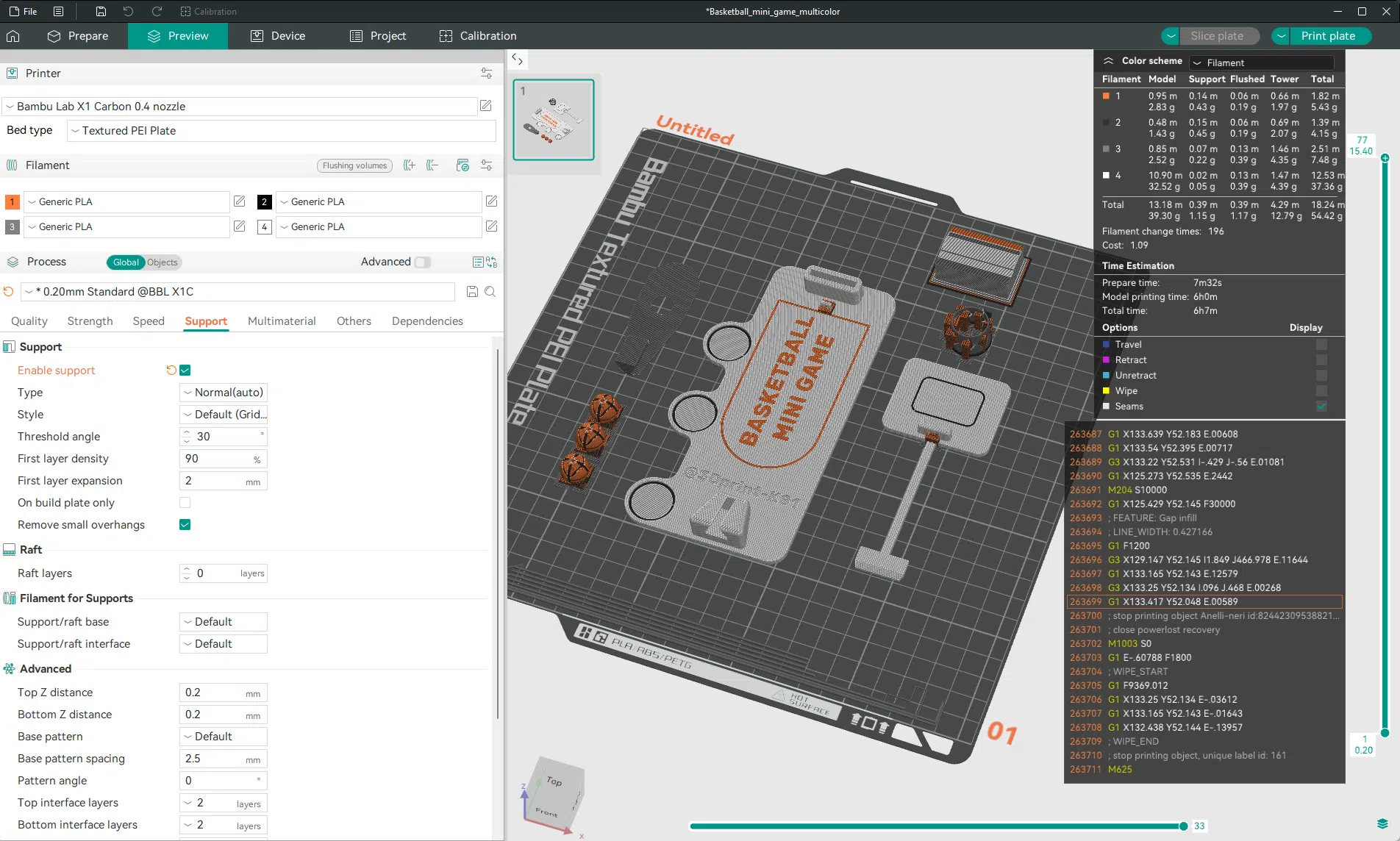This screenshot has height=841, width=1400.
Task: Open the File menu
Action: (24, 11)
